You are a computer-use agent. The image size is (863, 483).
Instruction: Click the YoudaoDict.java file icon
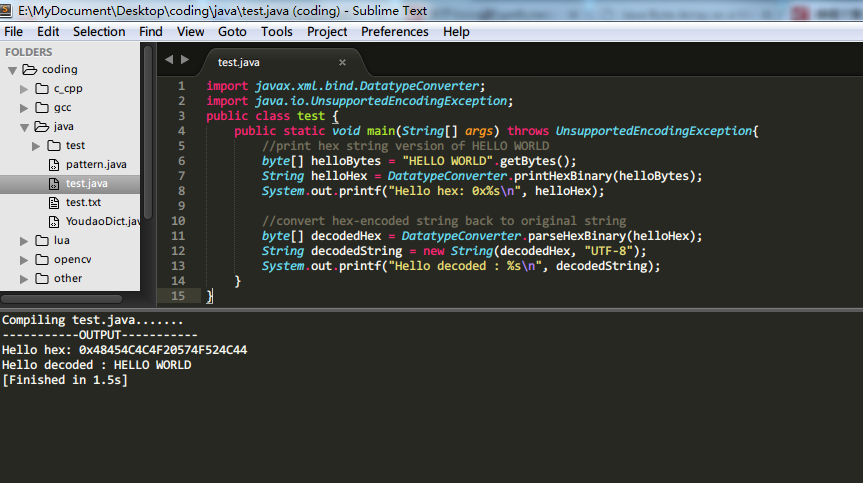56,221
